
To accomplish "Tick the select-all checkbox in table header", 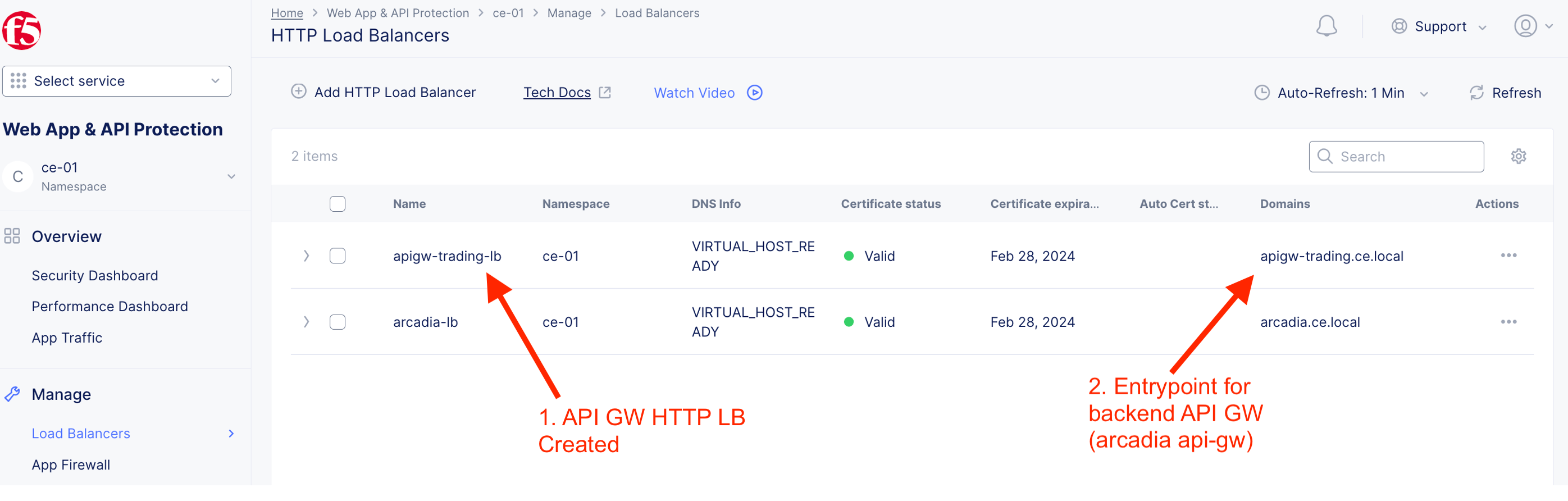I will click(337, 204).
